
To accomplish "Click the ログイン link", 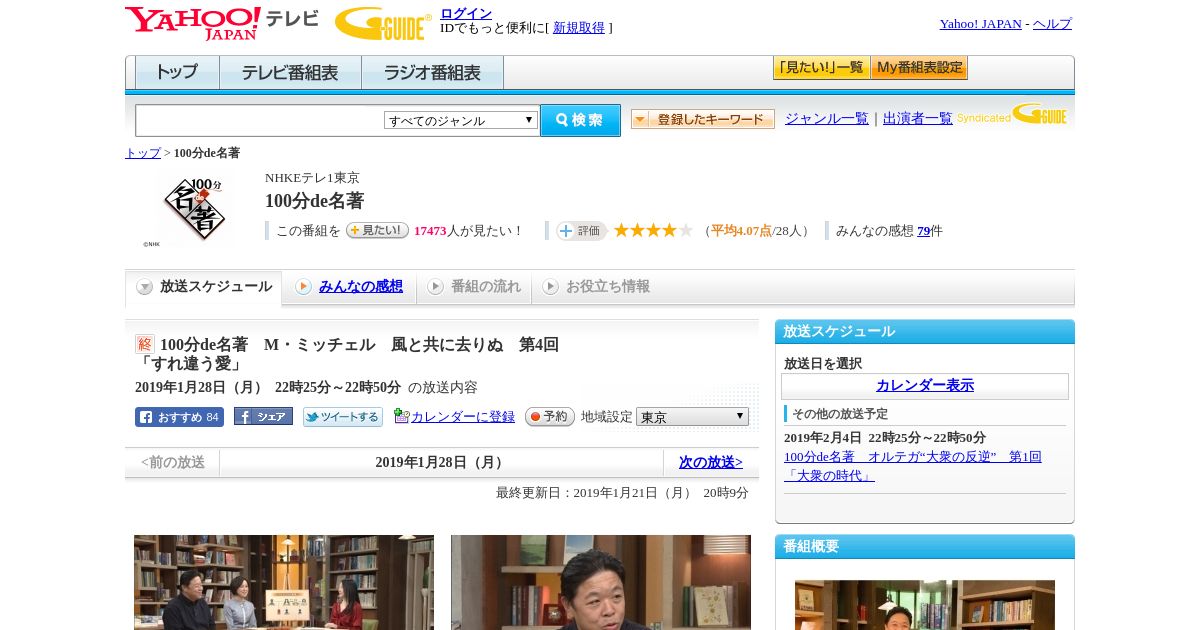I will click(x=466, y=13).
